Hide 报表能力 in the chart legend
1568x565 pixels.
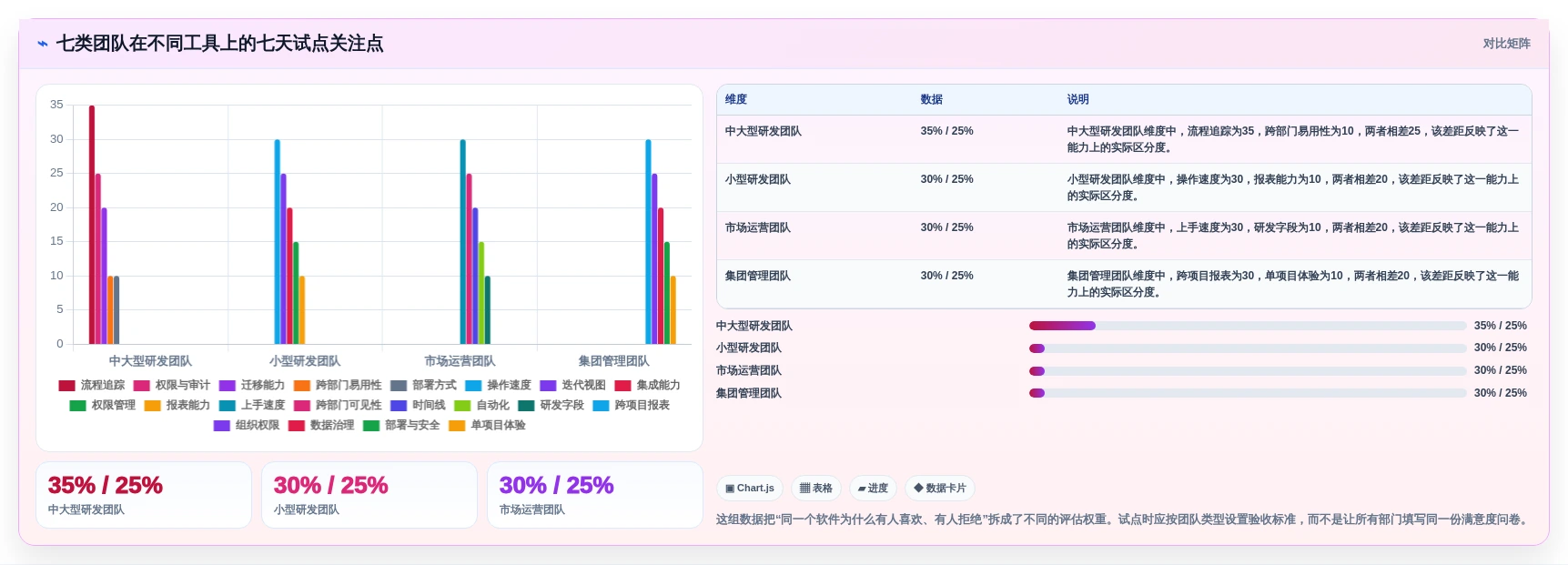click(177, 405)
